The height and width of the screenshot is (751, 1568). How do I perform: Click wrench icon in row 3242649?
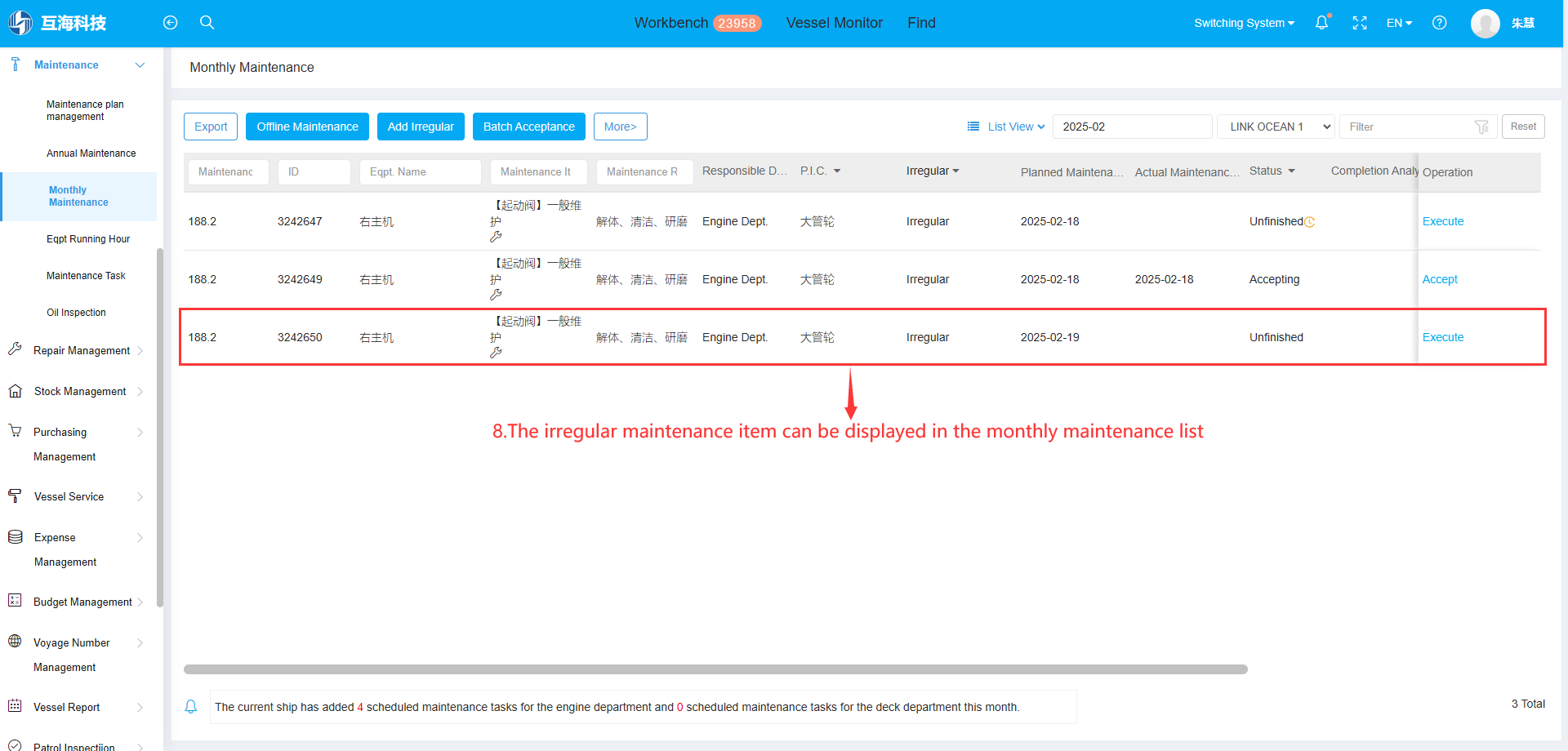[496, 295]
